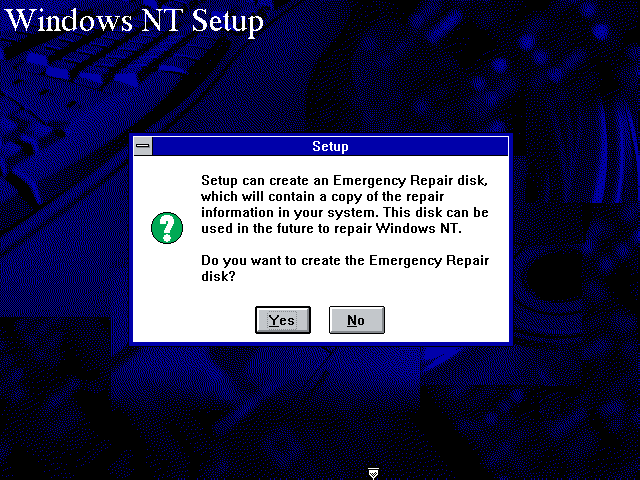Click the Emergency Repair disk explanation paragraph
Screen dimensions: 640x480
344,204
